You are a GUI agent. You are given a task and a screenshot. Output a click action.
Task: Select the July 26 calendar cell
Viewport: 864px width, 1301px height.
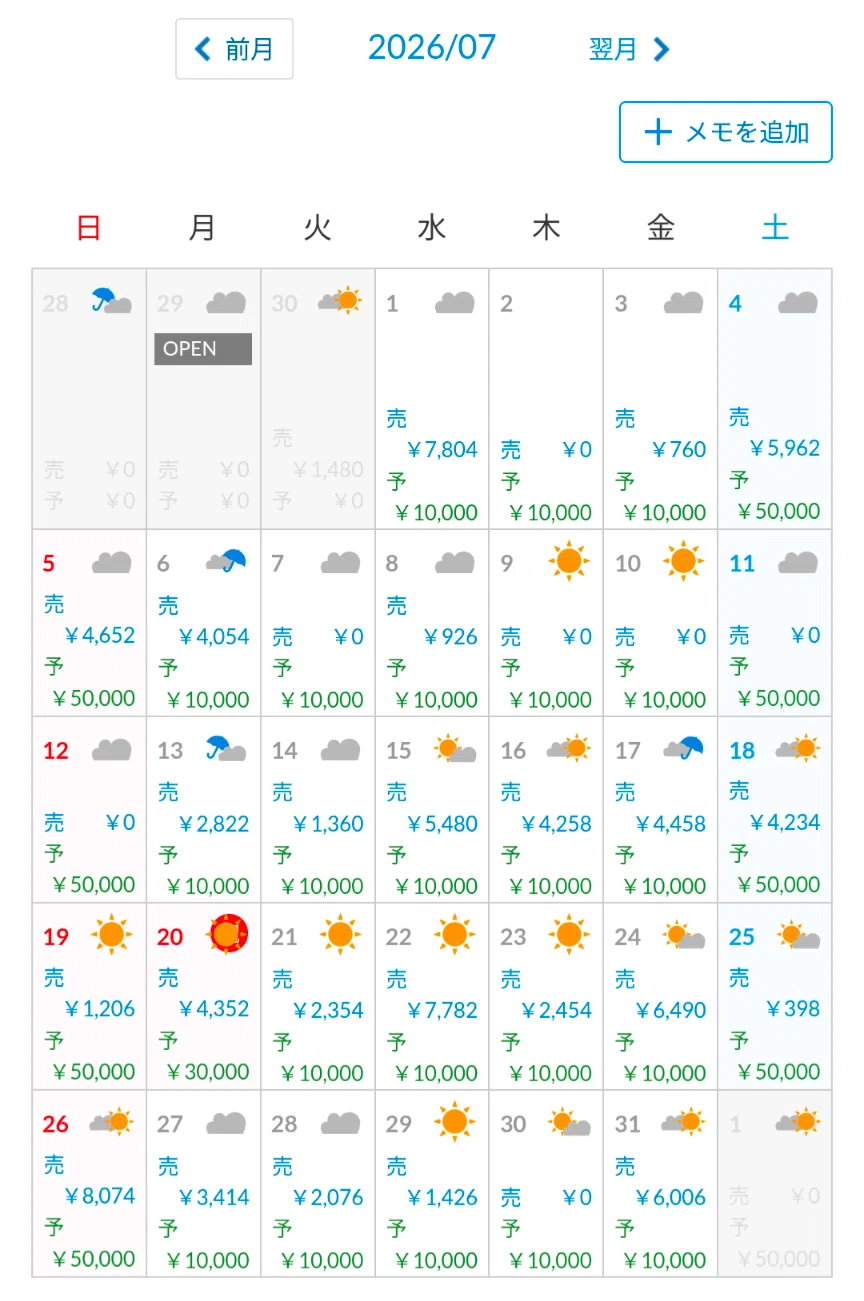(x=89, y=1184)
